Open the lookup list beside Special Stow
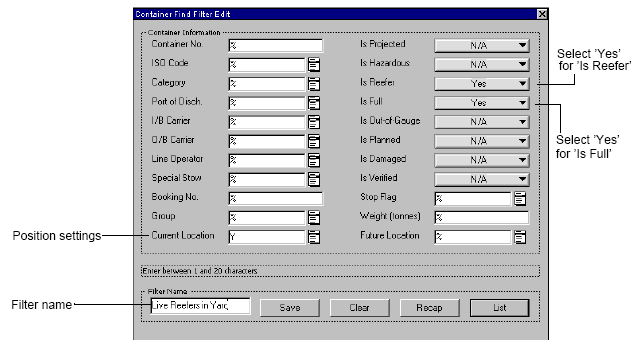This screenshot has width=644, height=364. (314, 179)
